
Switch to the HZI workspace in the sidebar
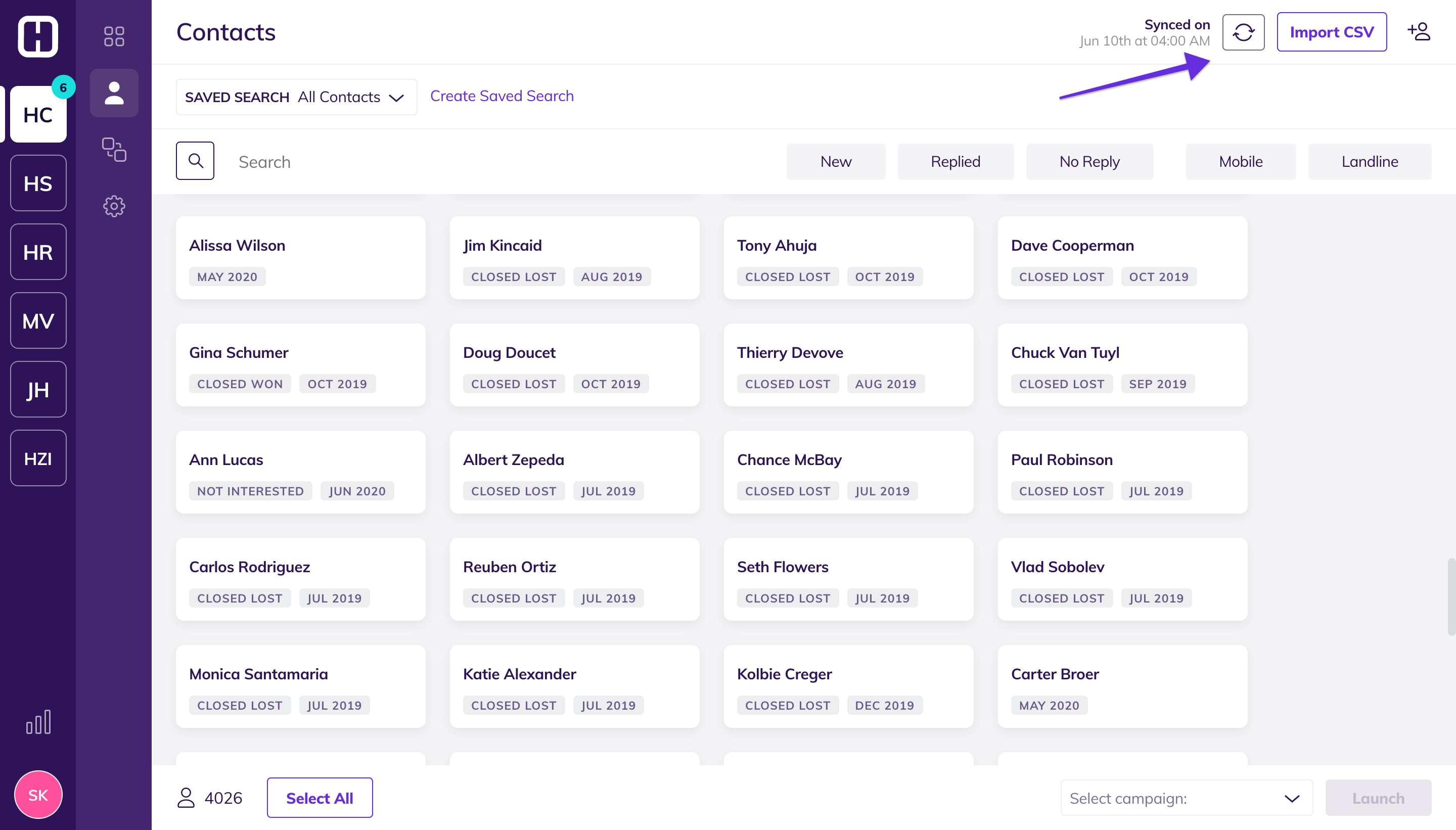tap(38, 458)
